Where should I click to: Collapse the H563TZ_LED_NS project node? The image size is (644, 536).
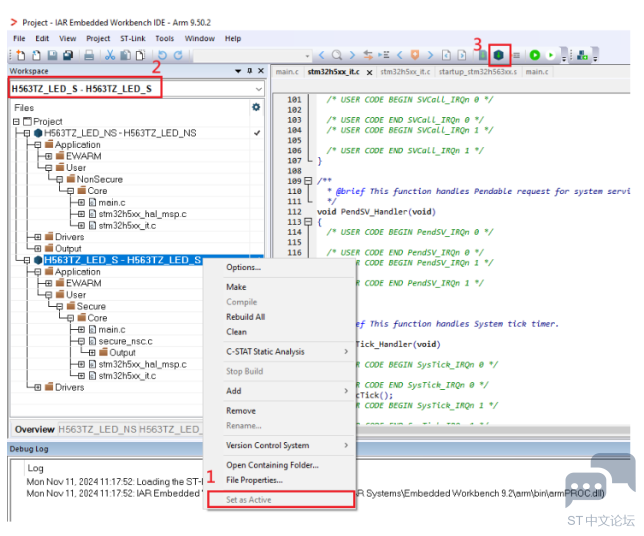[x=27, y=133]
